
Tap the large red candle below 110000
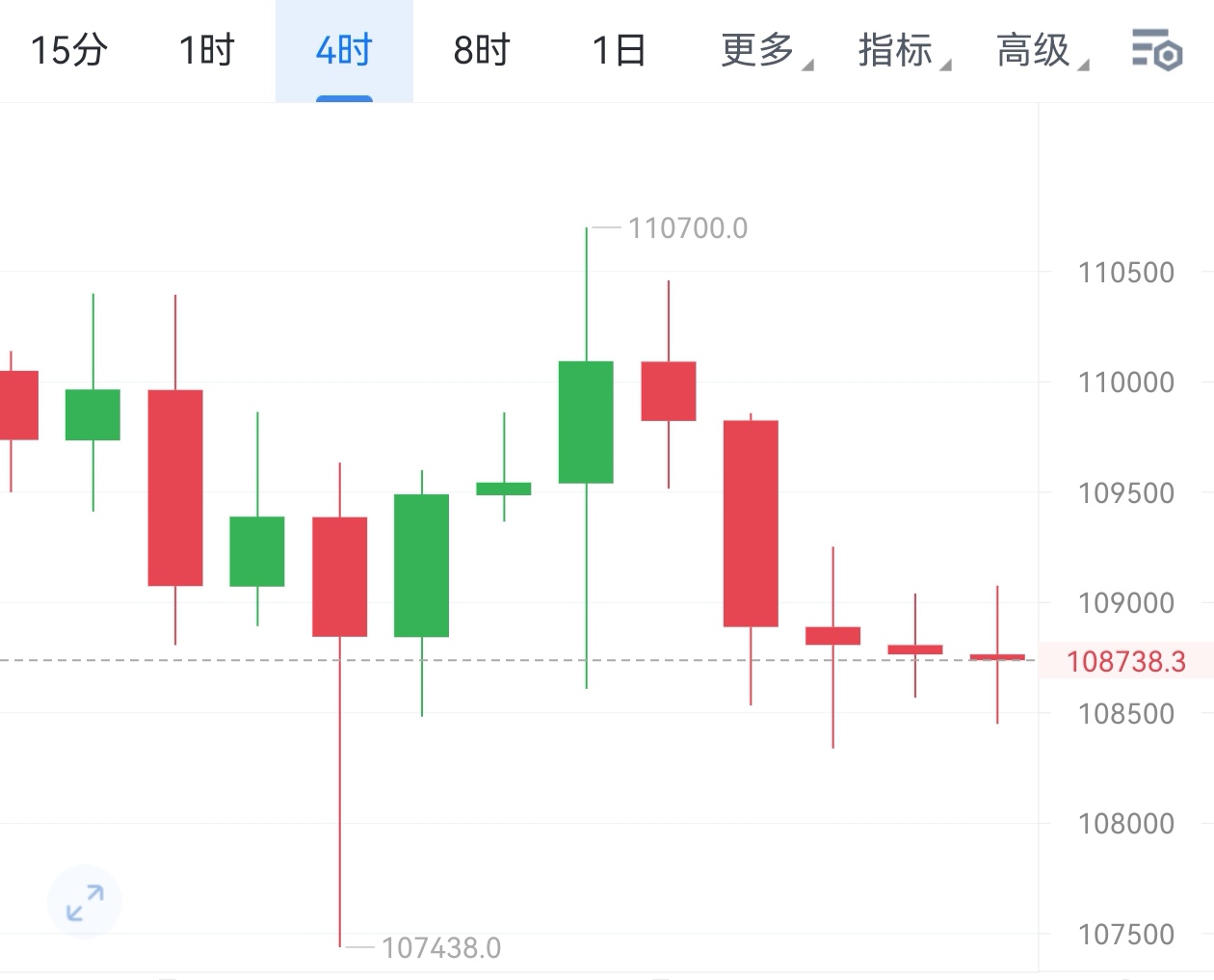click(751, 523)
